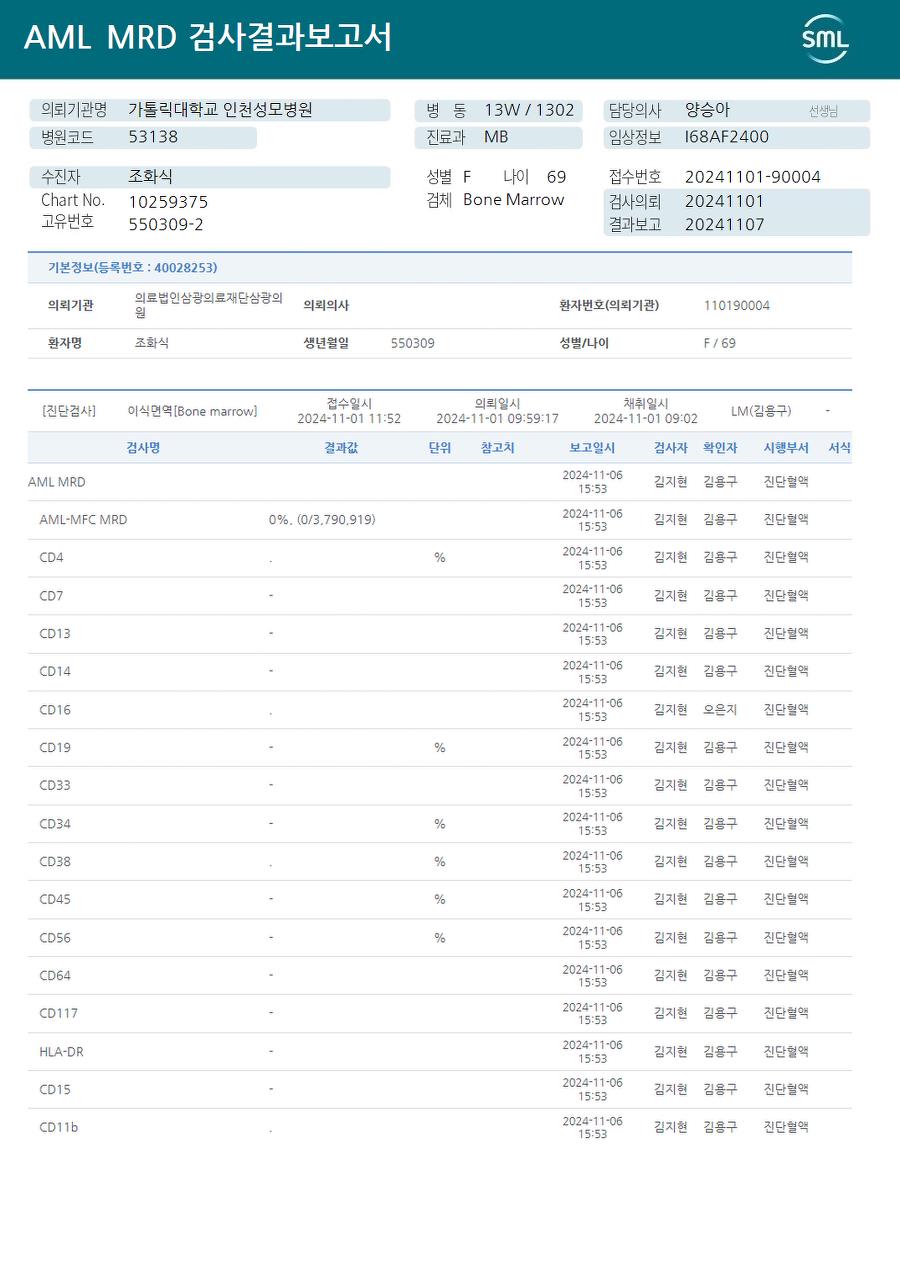
Task: Click test request date 20241101
Action: 724,201
